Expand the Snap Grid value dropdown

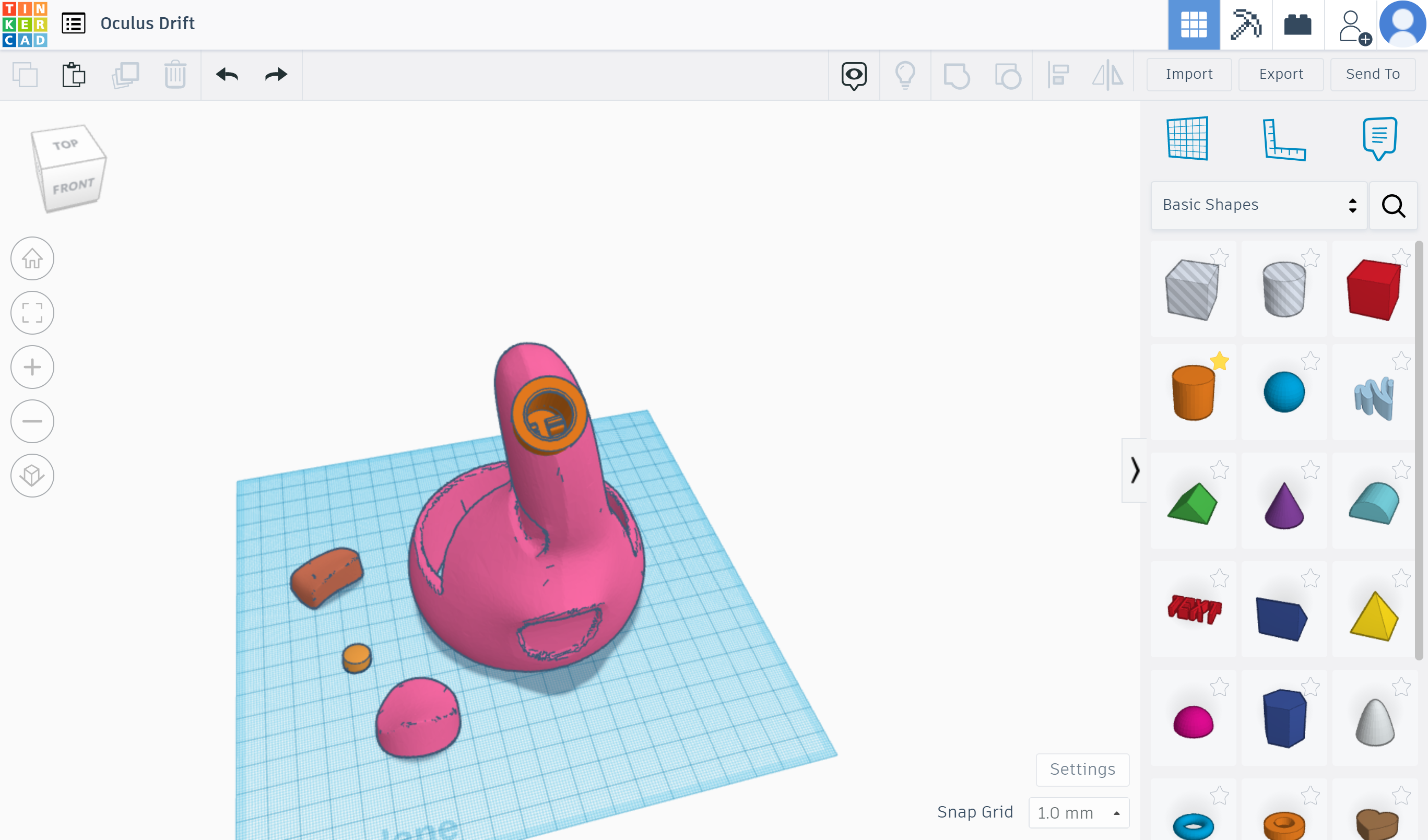point(1078,812)
